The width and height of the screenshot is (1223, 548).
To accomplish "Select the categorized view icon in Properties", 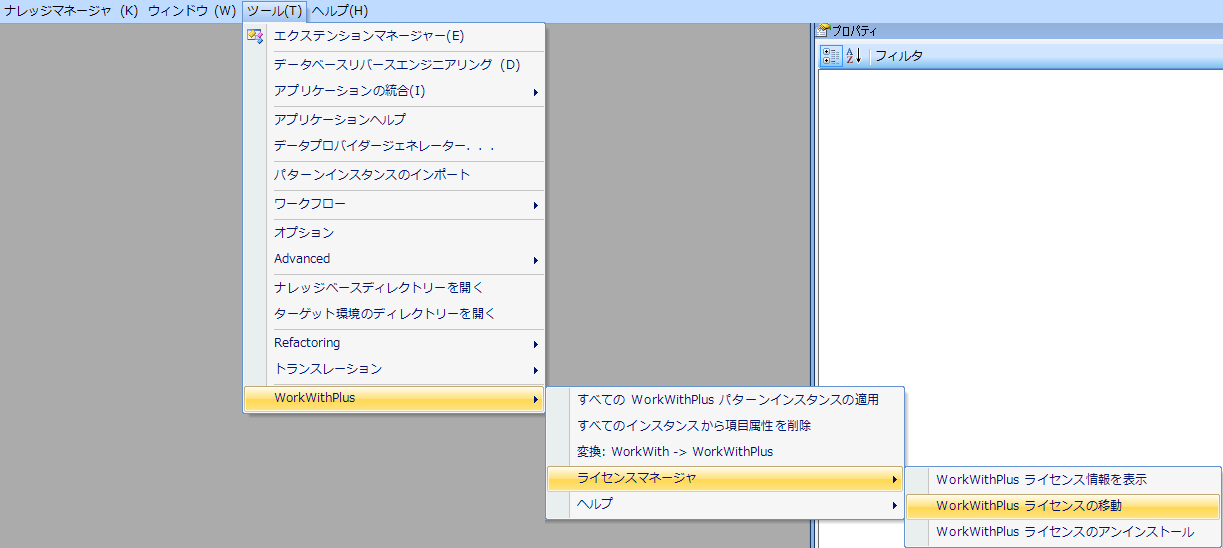I will point(830,56).
